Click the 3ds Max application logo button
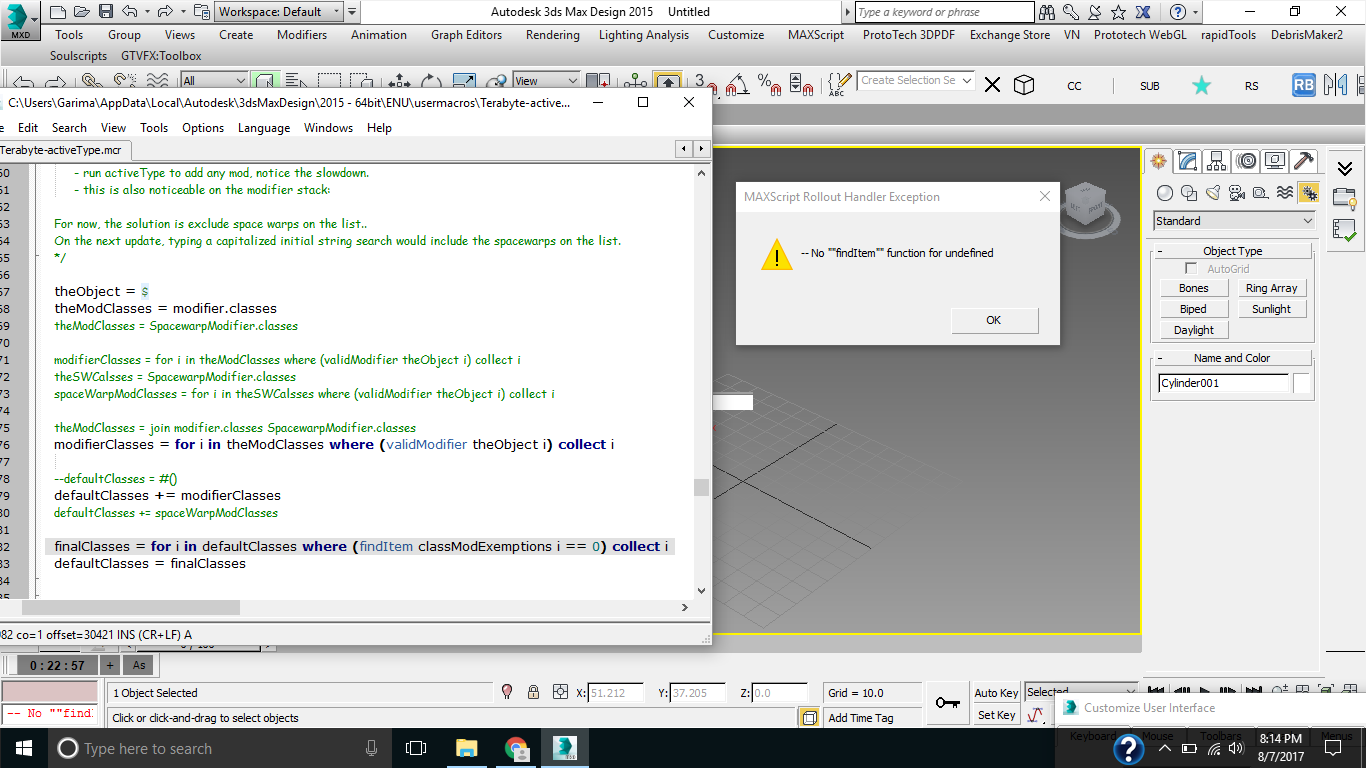 coord(20,19)
